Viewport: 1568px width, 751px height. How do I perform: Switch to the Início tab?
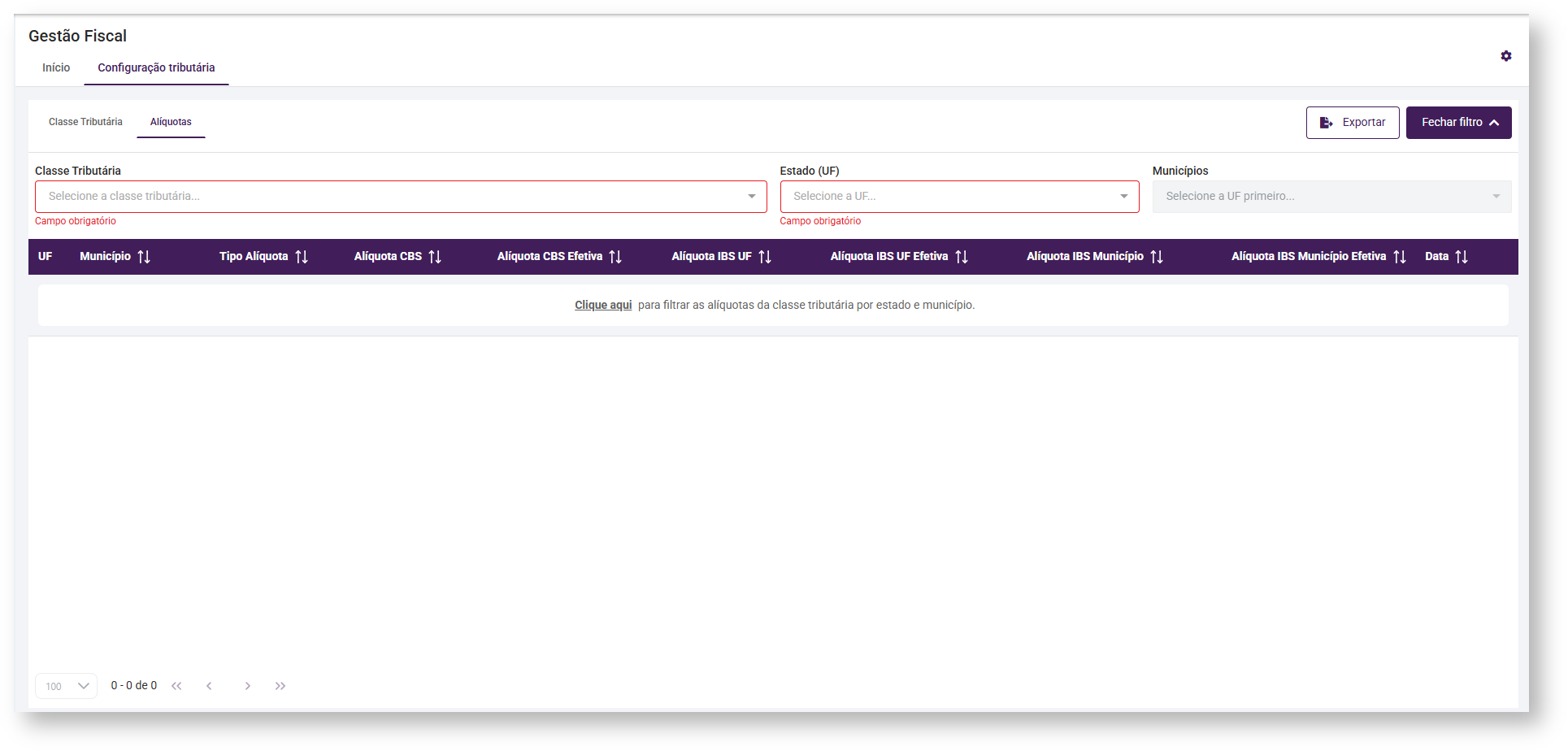(x=56, y=67)
